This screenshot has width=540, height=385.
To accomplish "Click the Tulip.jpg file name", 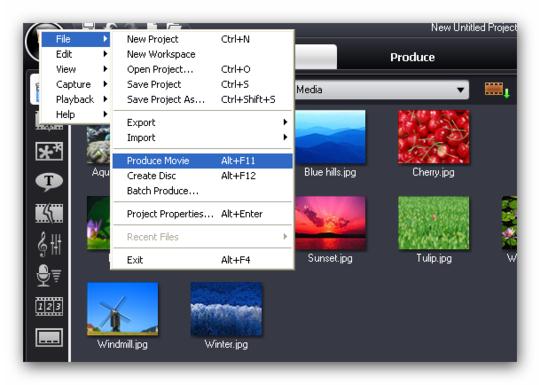I will (x=434, y=259).
